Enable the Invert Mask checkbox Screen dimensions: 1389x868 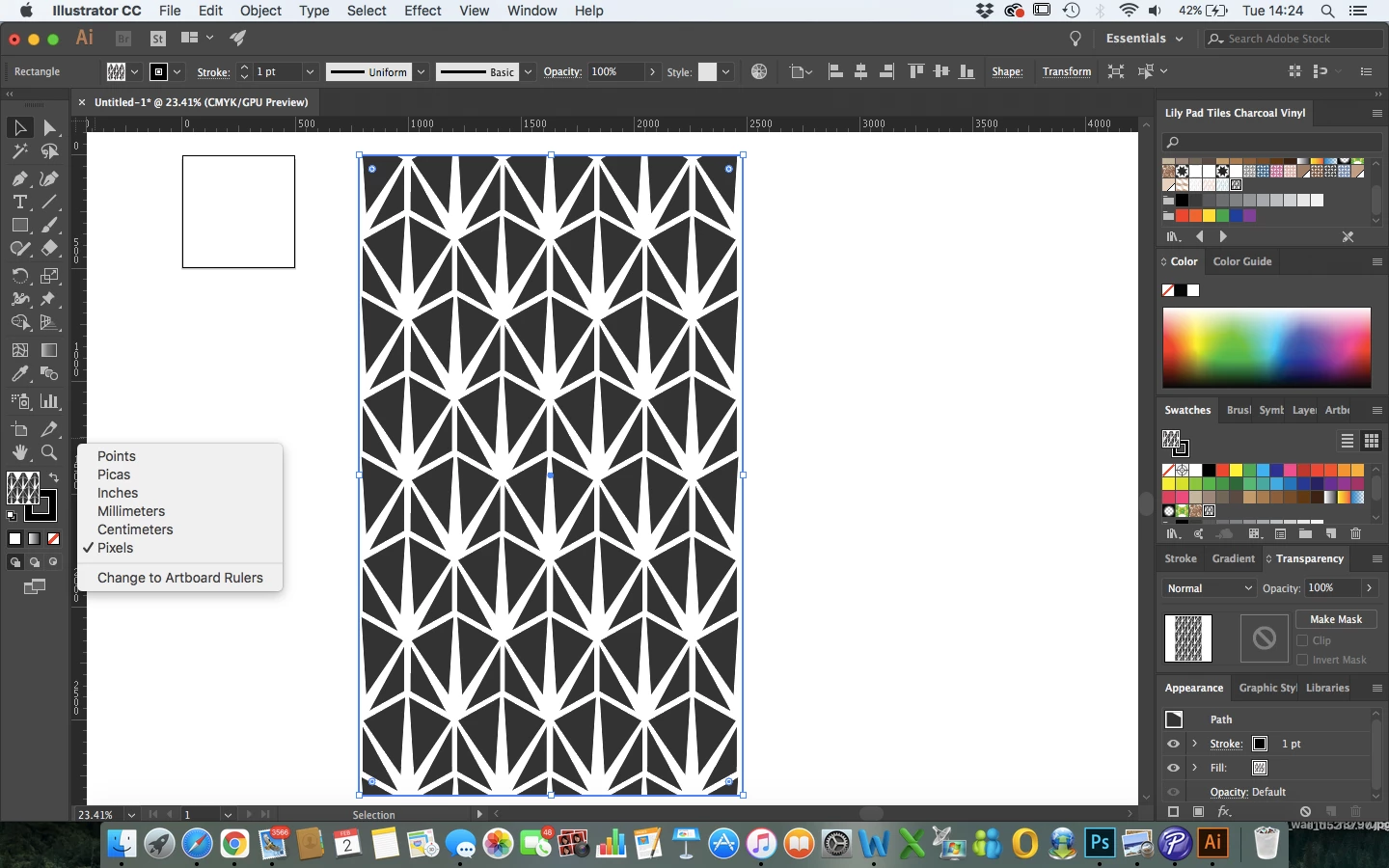click(1302, 660)
